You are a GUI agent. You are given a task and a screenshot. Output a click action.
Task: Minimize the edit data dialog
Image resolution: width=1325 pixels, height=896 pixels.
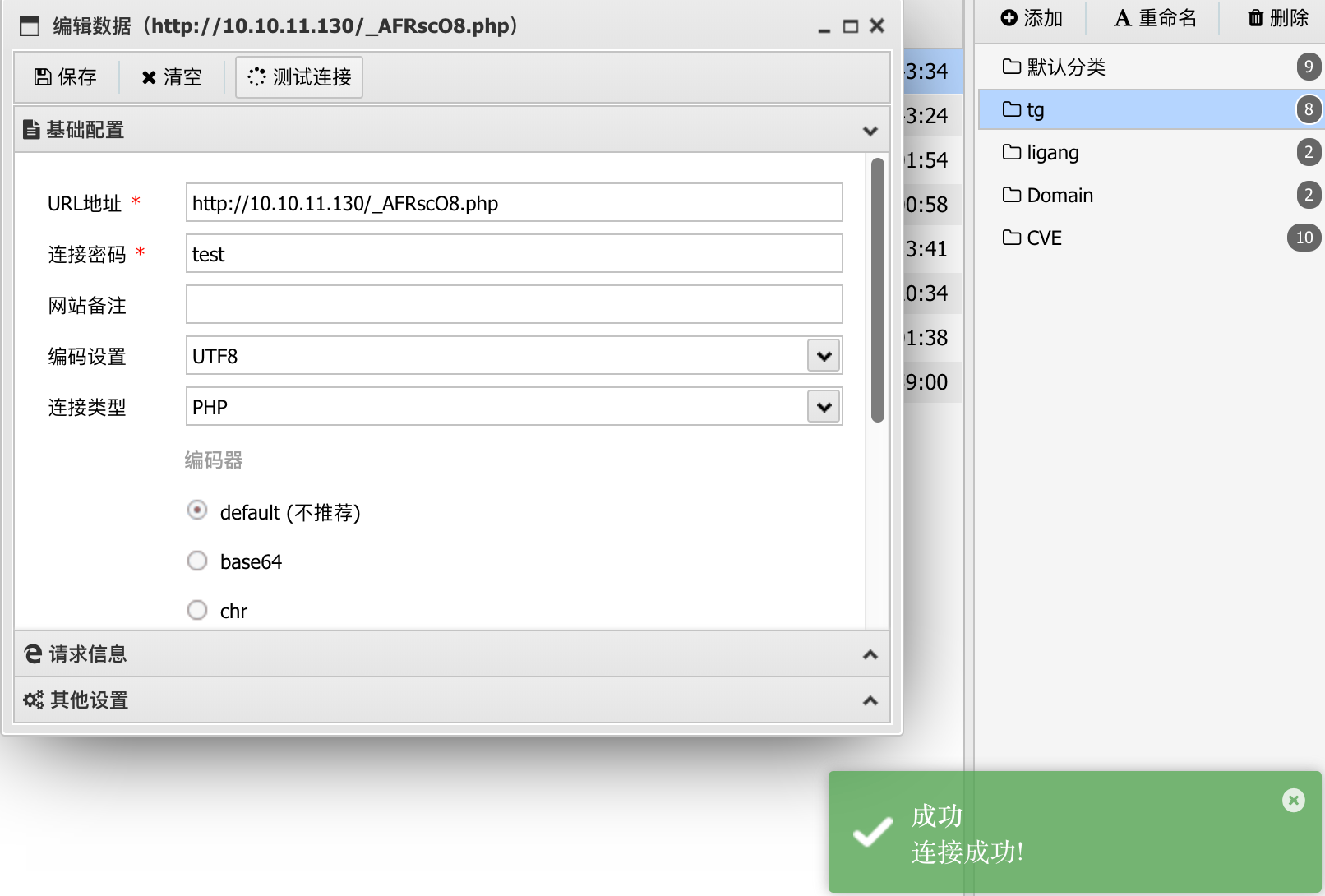pos(824,28)
